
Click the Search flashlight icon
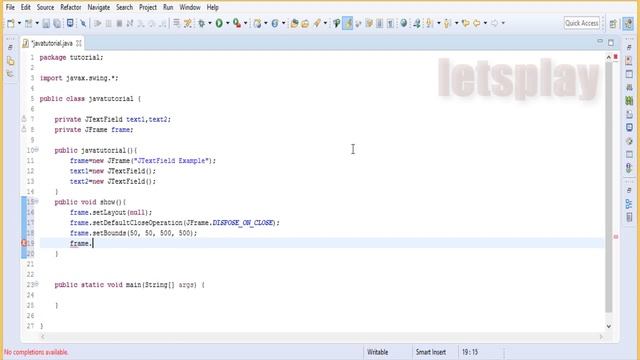click(x=318, y=23)
